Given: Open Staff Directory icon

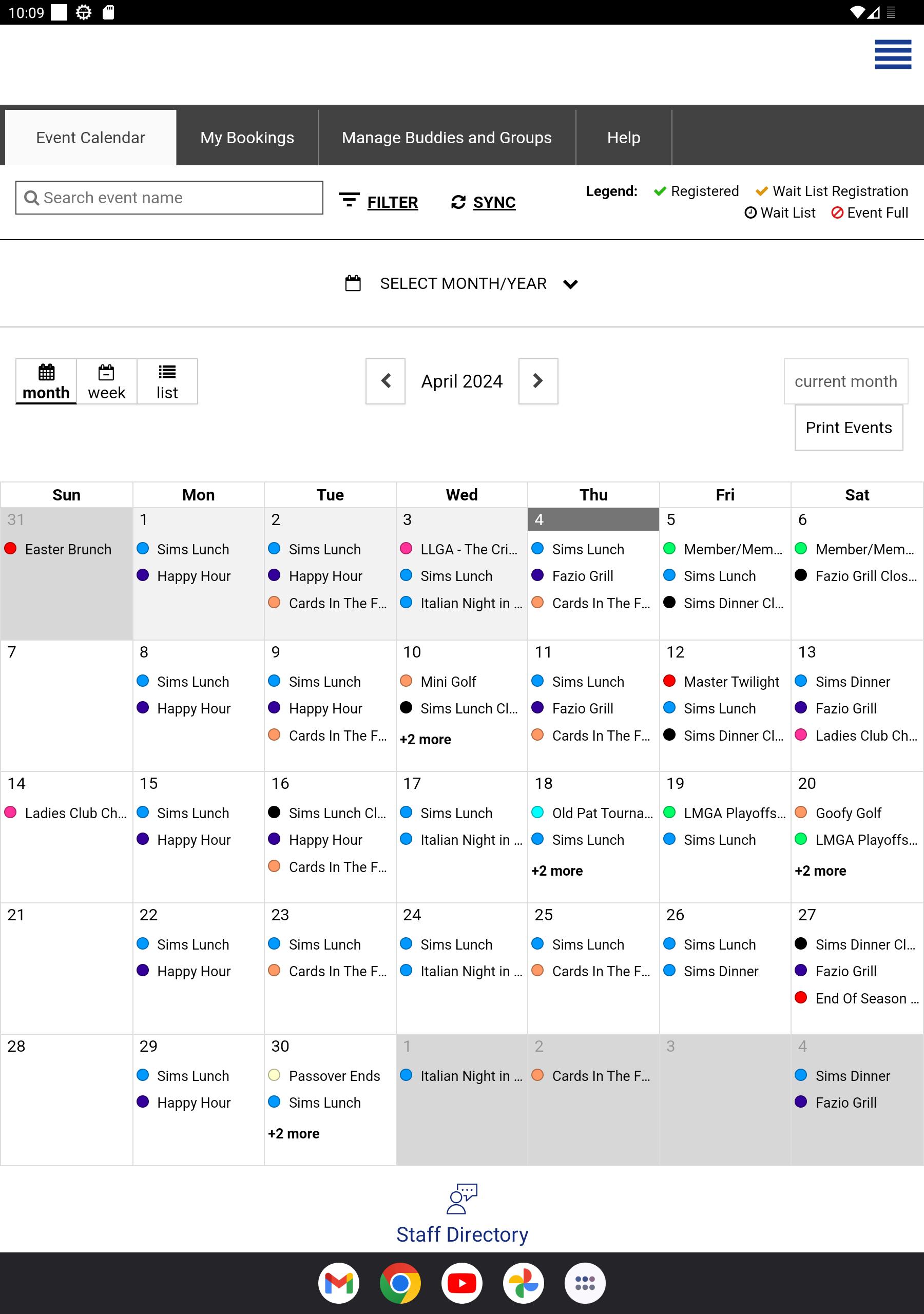Looking at the screenshot, I should 462,1199.
